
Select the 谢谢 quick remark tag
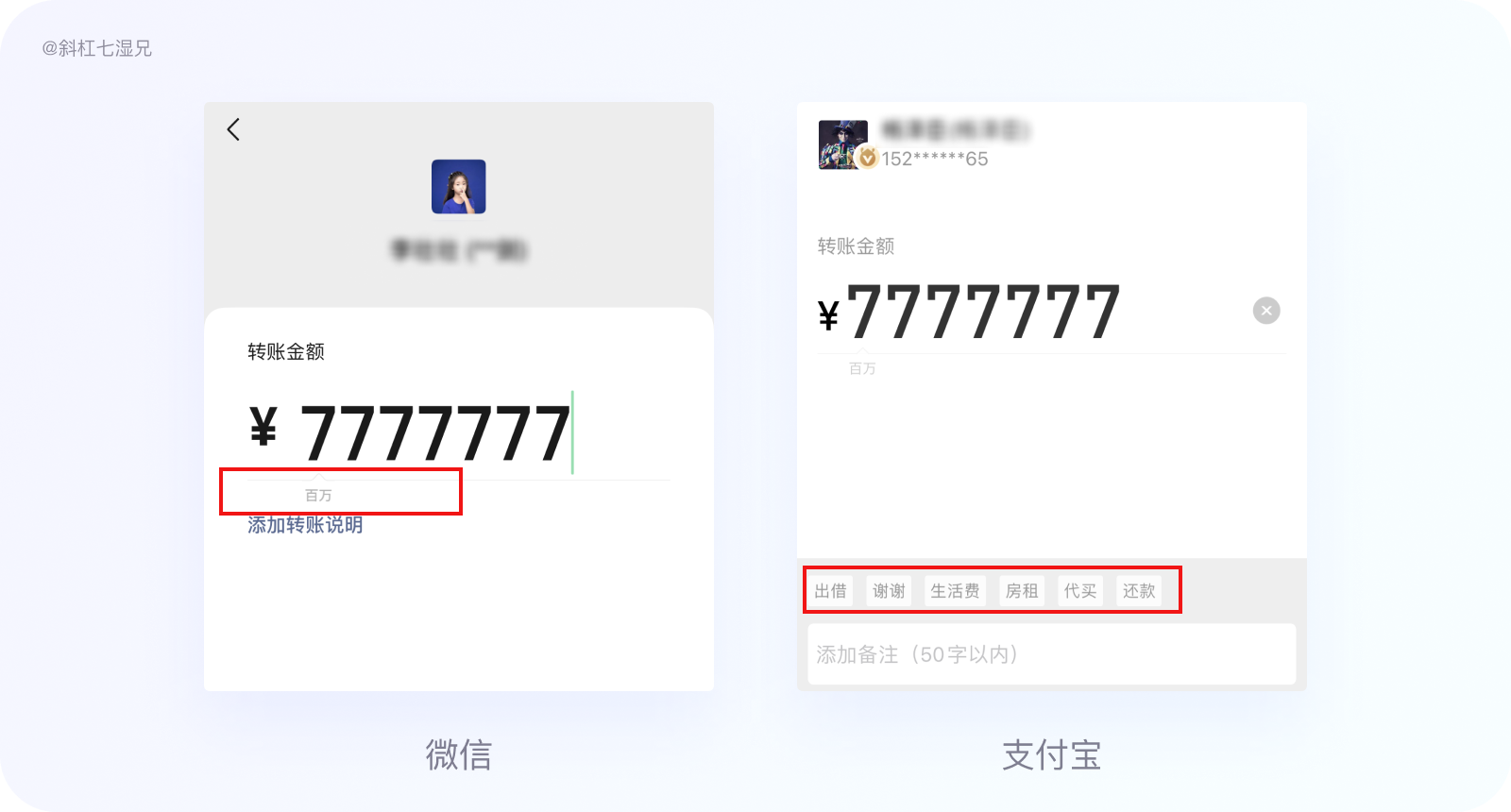889,591
